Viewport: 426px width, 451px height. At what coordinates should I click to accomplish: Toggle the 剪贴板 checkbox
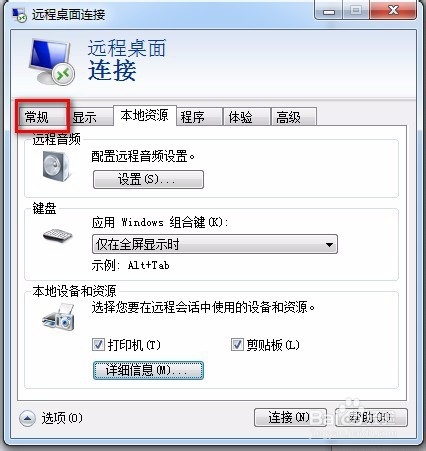(237, 345)
